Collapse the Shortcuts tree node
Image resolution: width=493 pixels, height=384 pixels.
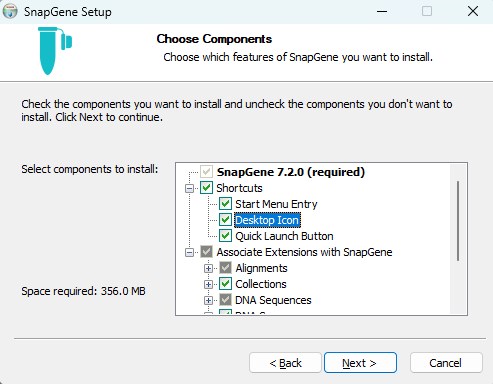189,188
